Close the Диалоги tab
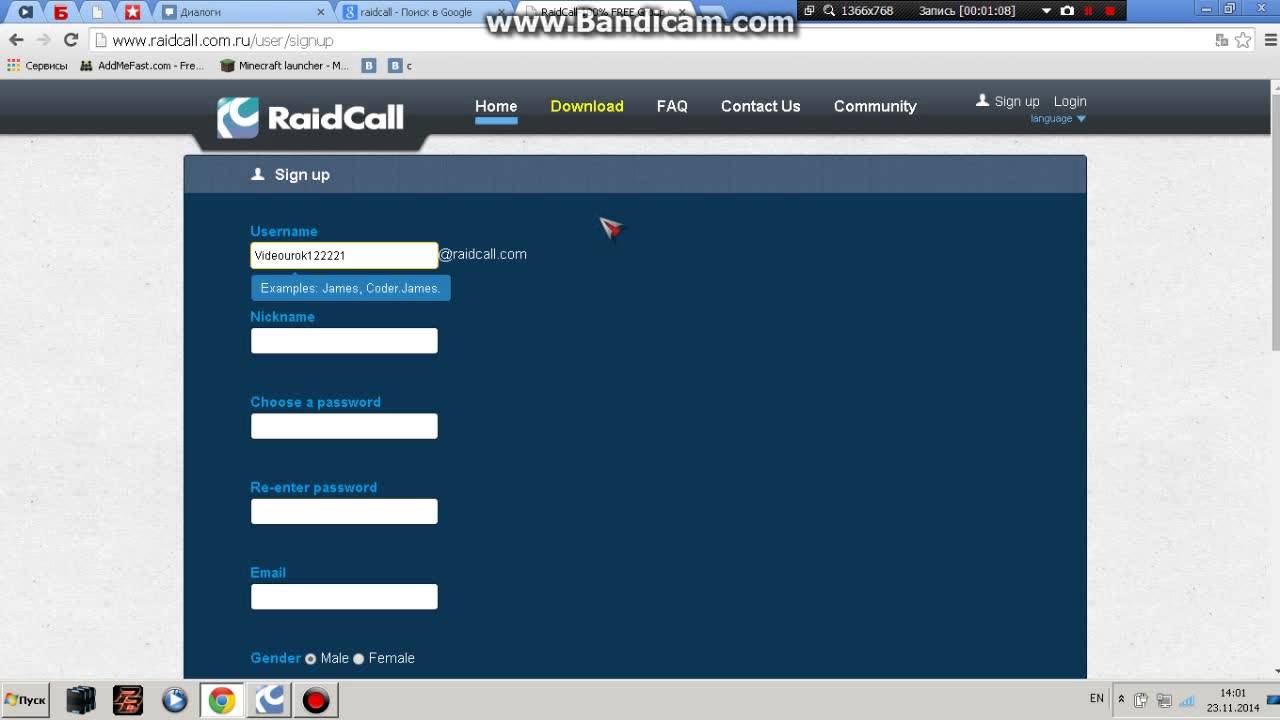Screen dimensions: 1280x720 [x=321, y=12]
